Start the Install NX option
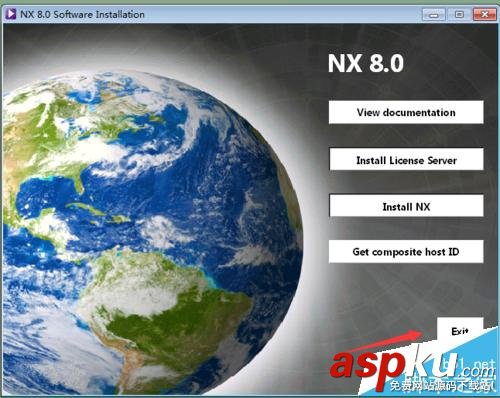The image size is (500, 398). [x=406, y=206]
